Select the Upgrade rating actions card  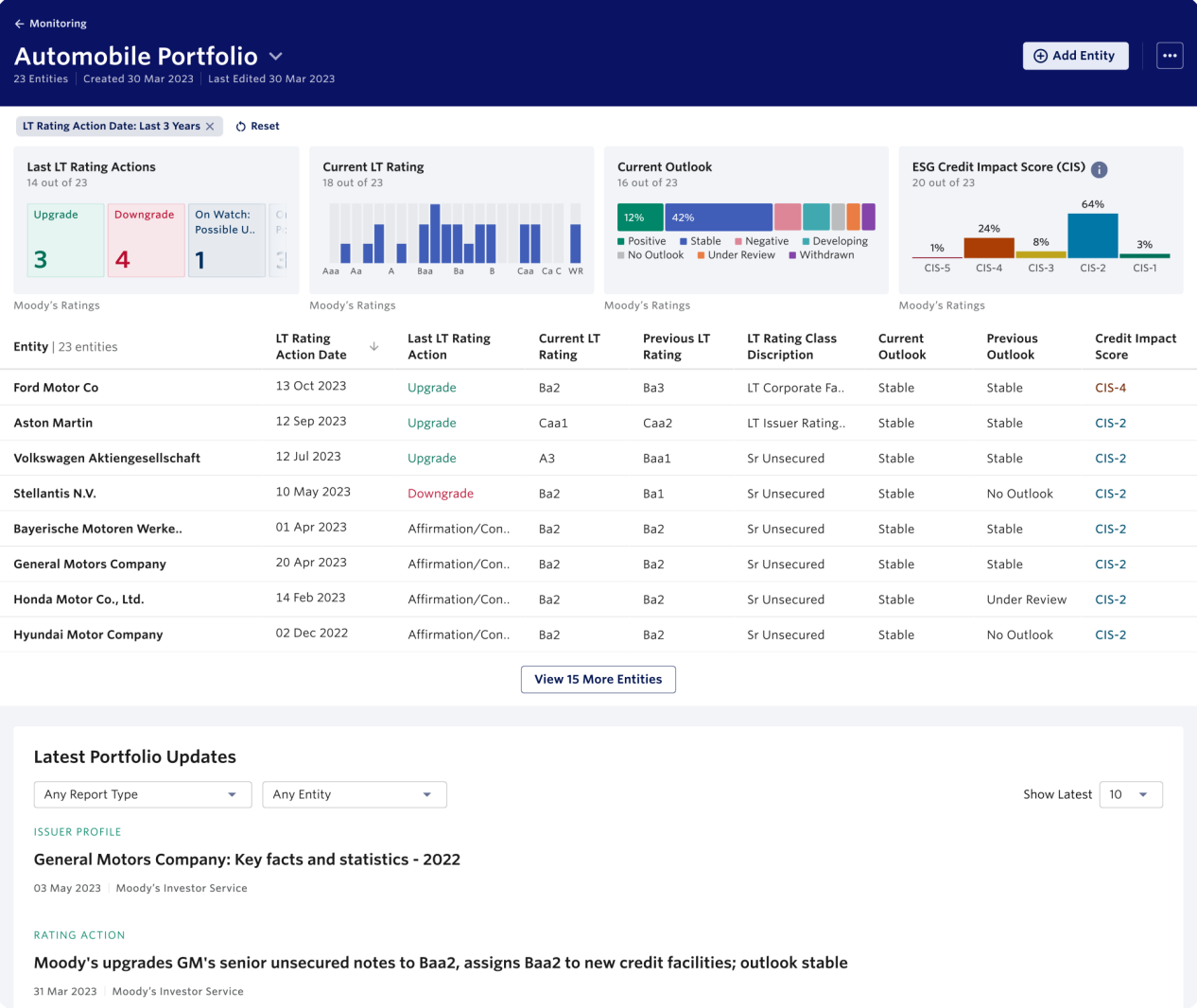[65, 240]
